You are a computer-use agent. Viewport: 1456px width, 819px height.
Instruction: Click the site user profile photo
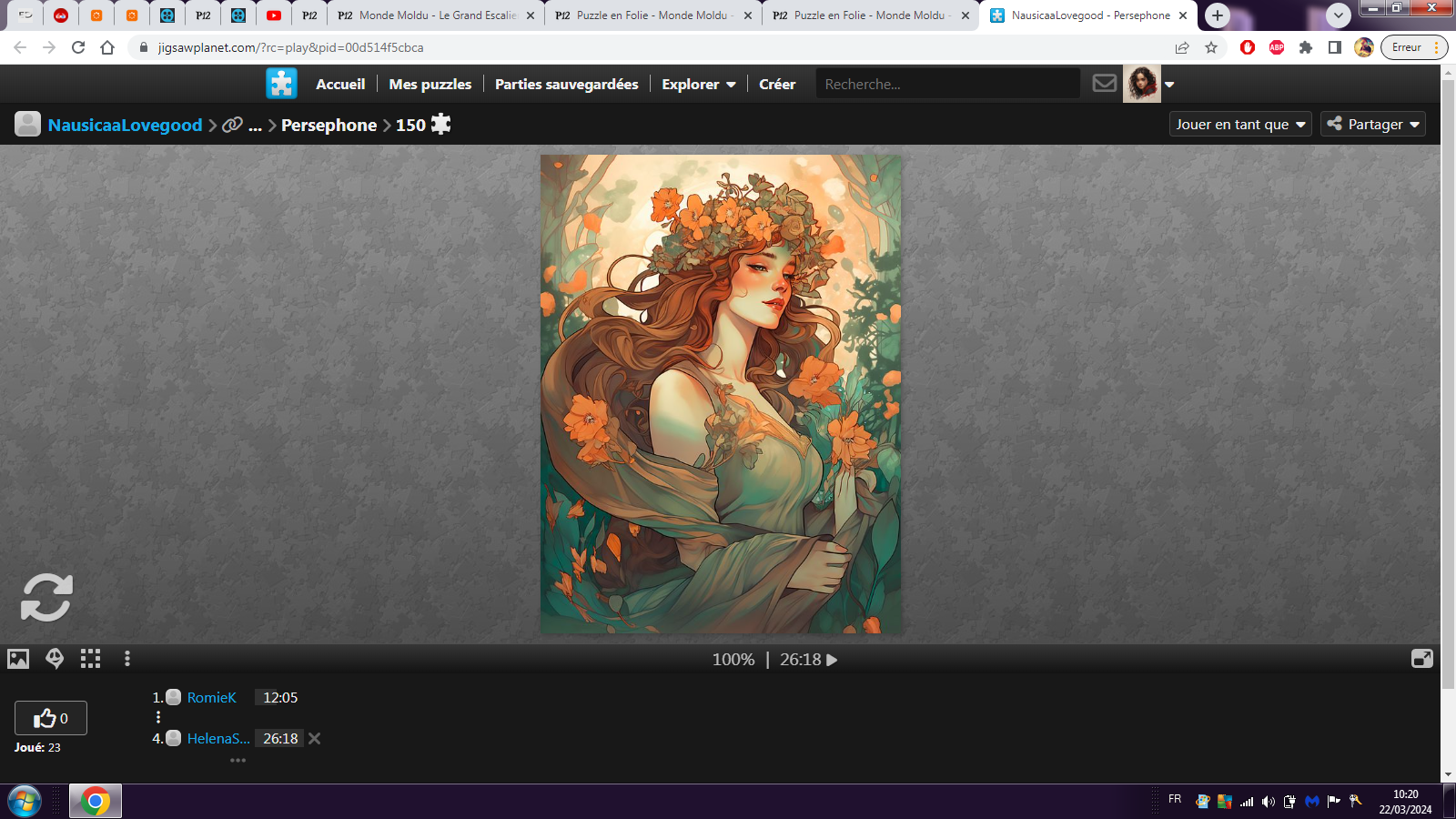[x=1142, y=84]
